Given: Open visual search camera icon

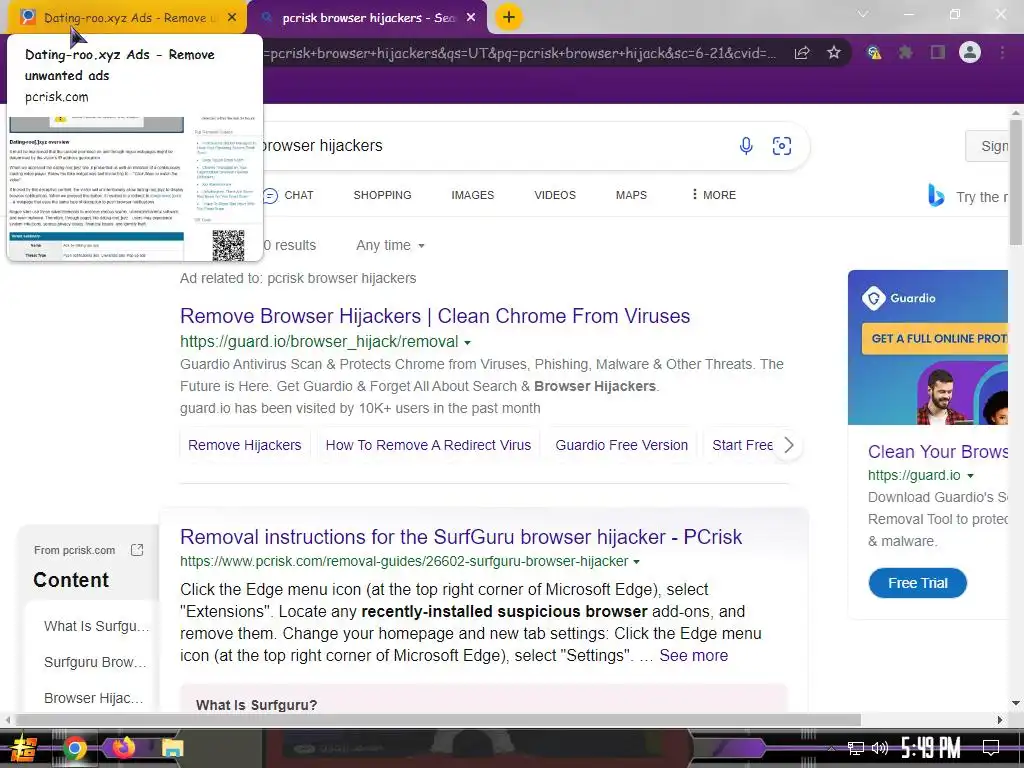Looking at the screenshot, I should click(x=782, y=146).
